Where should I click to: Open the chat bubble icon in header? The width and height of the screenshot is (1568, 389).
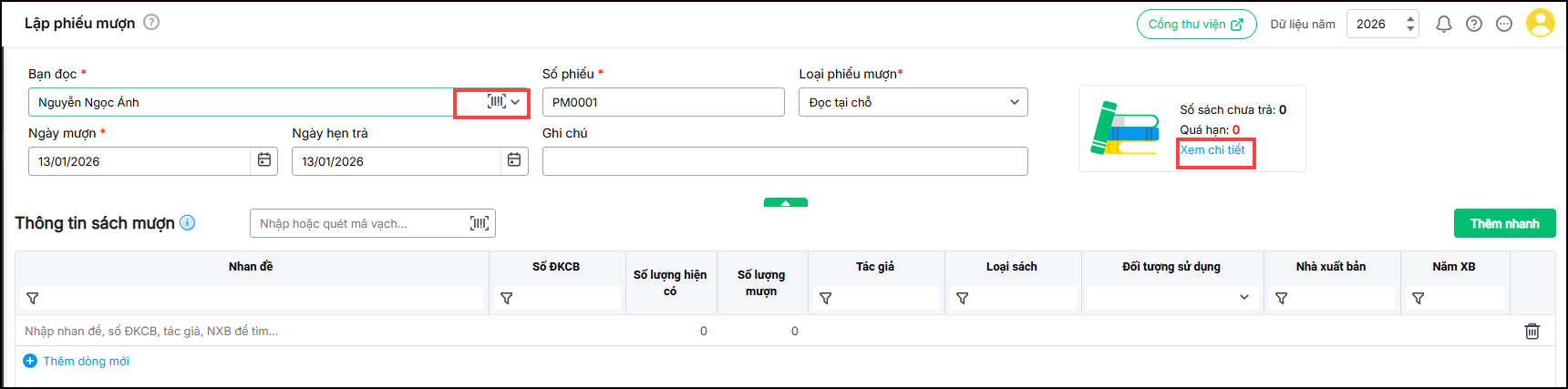click(1504, 25)
